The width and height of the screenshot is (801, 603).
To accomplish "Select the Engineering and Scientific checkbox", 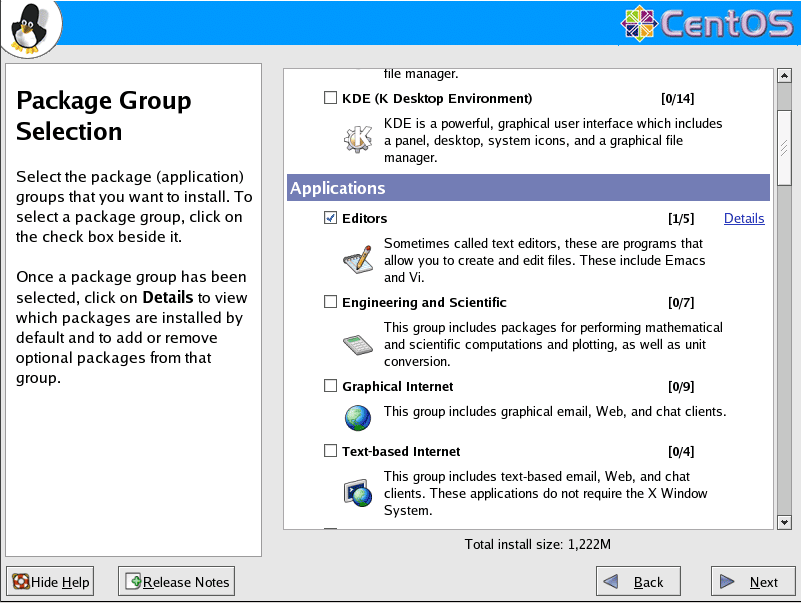I will (331, 302).
